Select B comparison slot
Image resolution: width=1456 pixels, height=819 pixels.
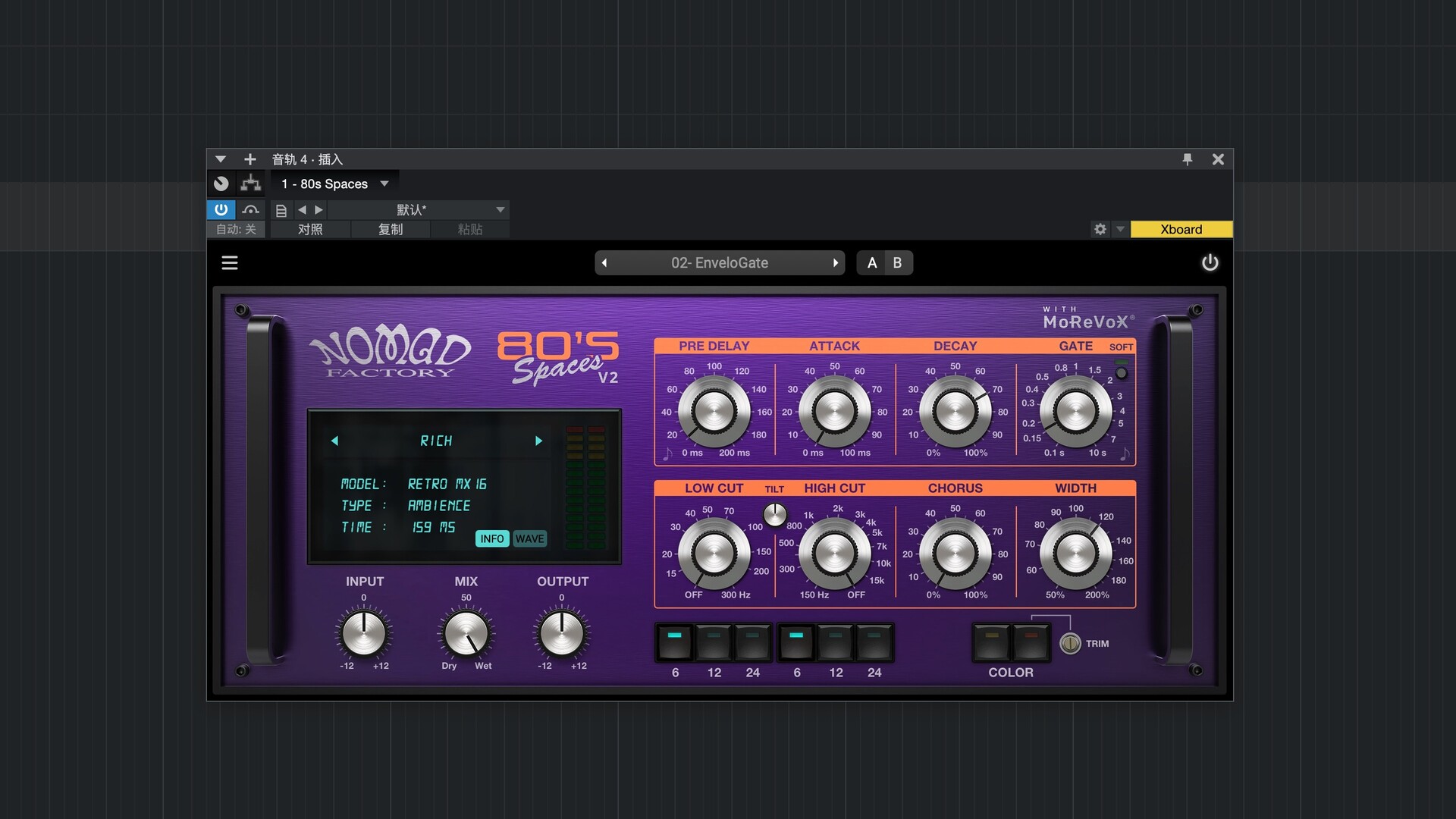898,262
